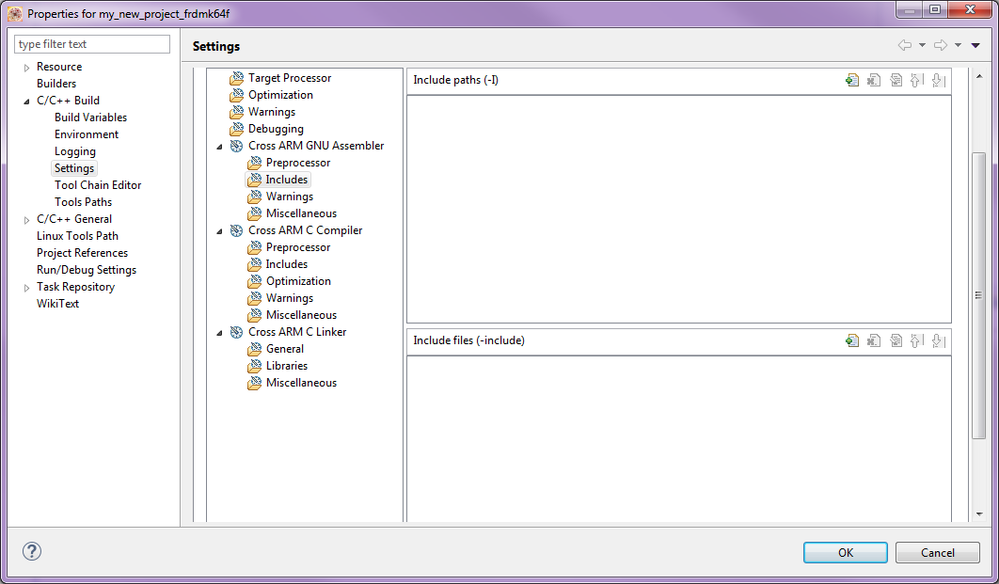
Task: Select General under Cross ARM C Linker
Action: (x=284, y=349)
